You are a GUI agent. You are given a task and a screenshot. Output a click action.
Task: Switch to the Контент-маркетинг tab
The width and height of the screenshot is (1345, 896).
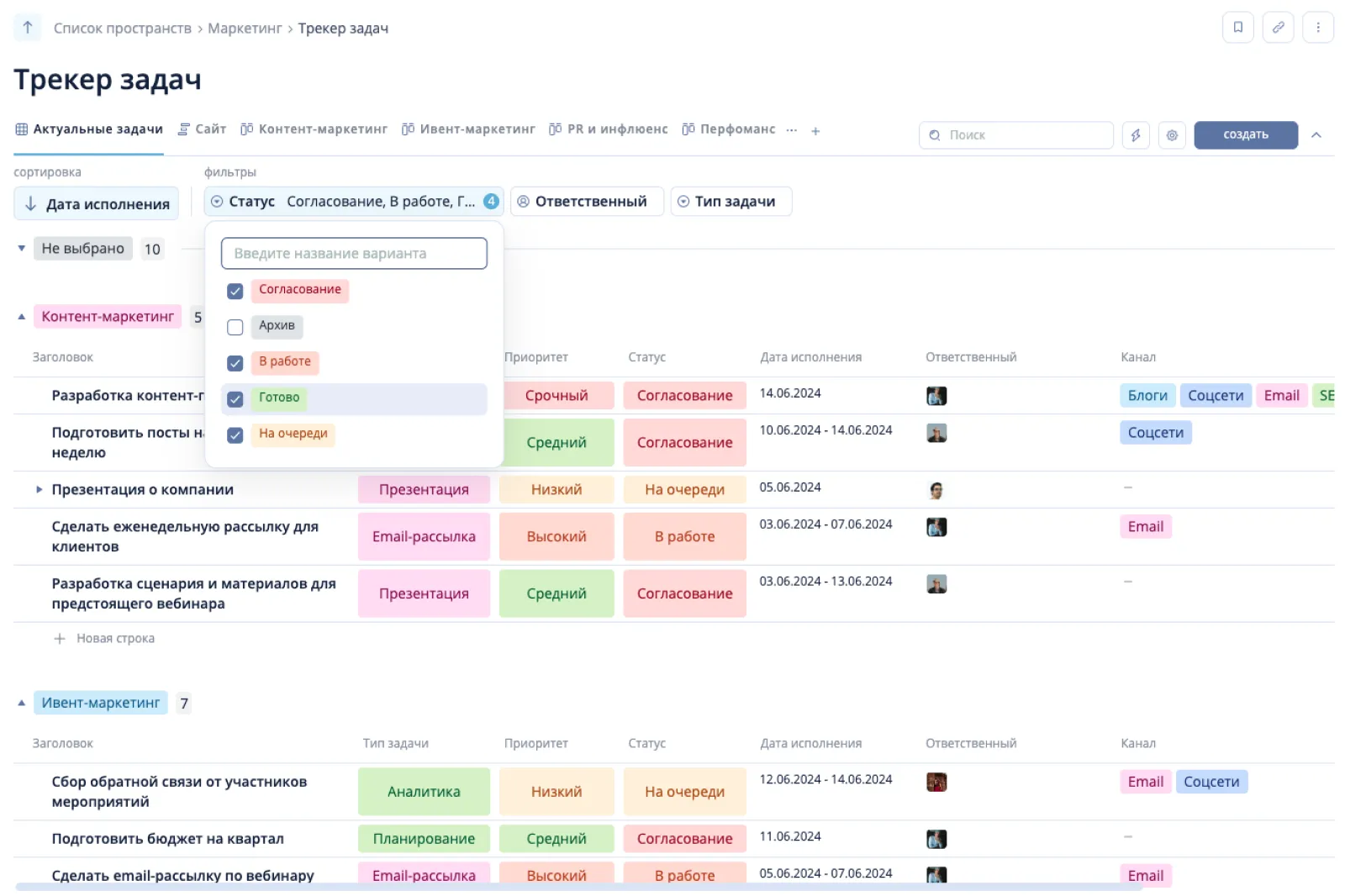(x=314, y=129)
